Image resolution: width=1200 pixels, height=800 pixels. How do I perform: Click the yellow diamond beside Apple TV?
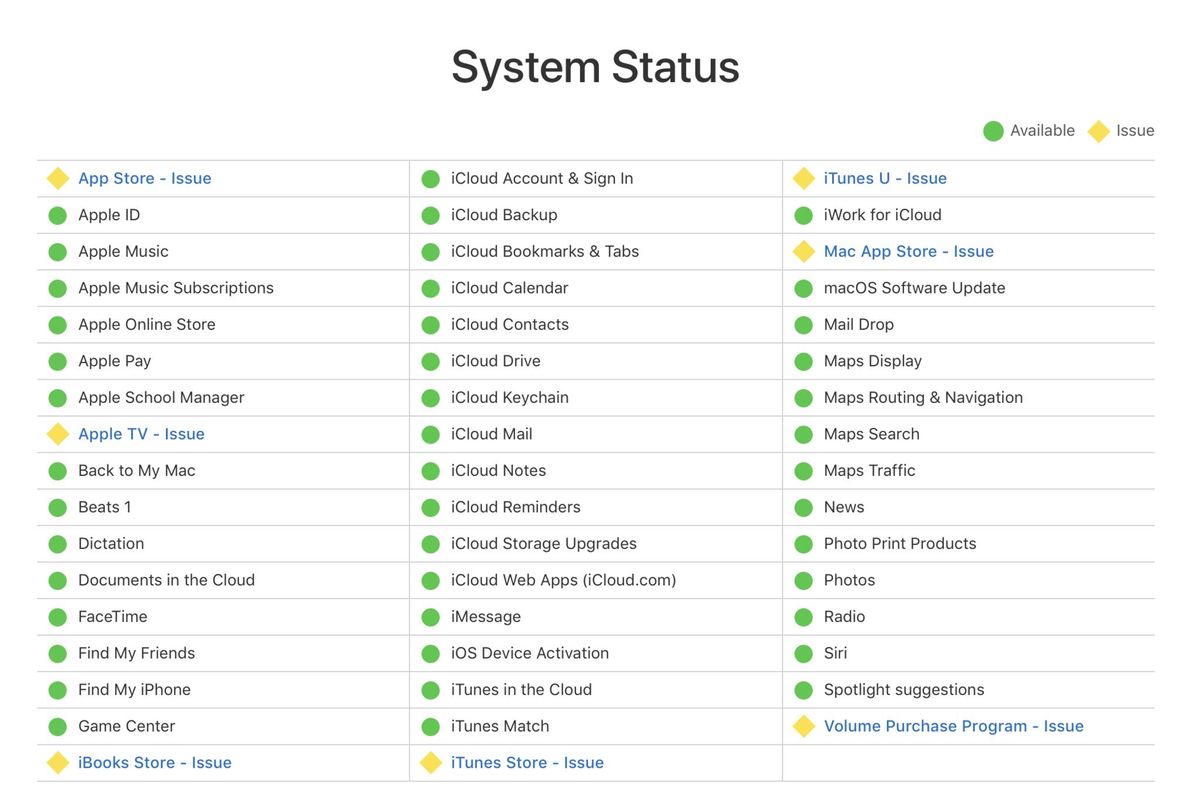coord(58,434)
